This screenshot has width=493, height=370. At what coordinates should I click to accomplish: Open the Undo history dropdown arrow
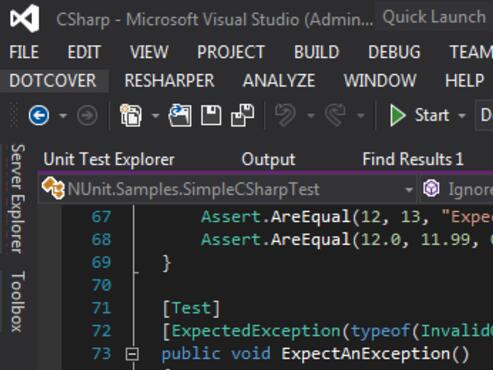click(311, 116)
